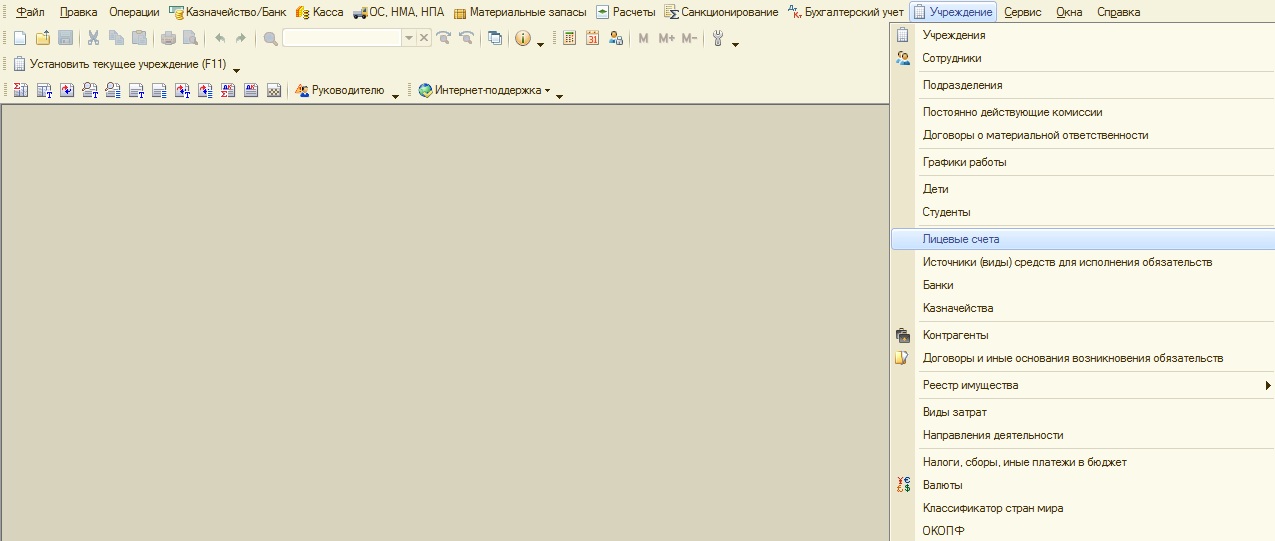
Task: Expand the Реестр имущества submenu arrow
Action: pos(1267,385)
